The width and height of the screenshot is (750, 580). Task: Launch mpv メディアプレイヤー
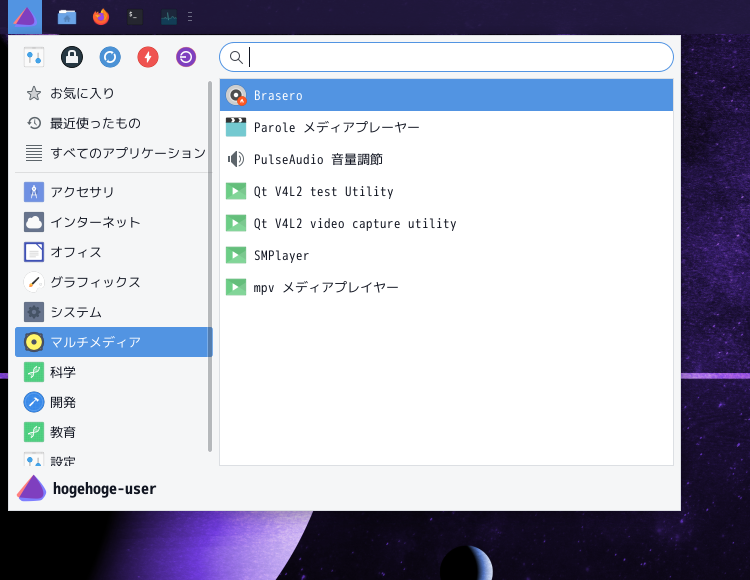coord(446,287)
